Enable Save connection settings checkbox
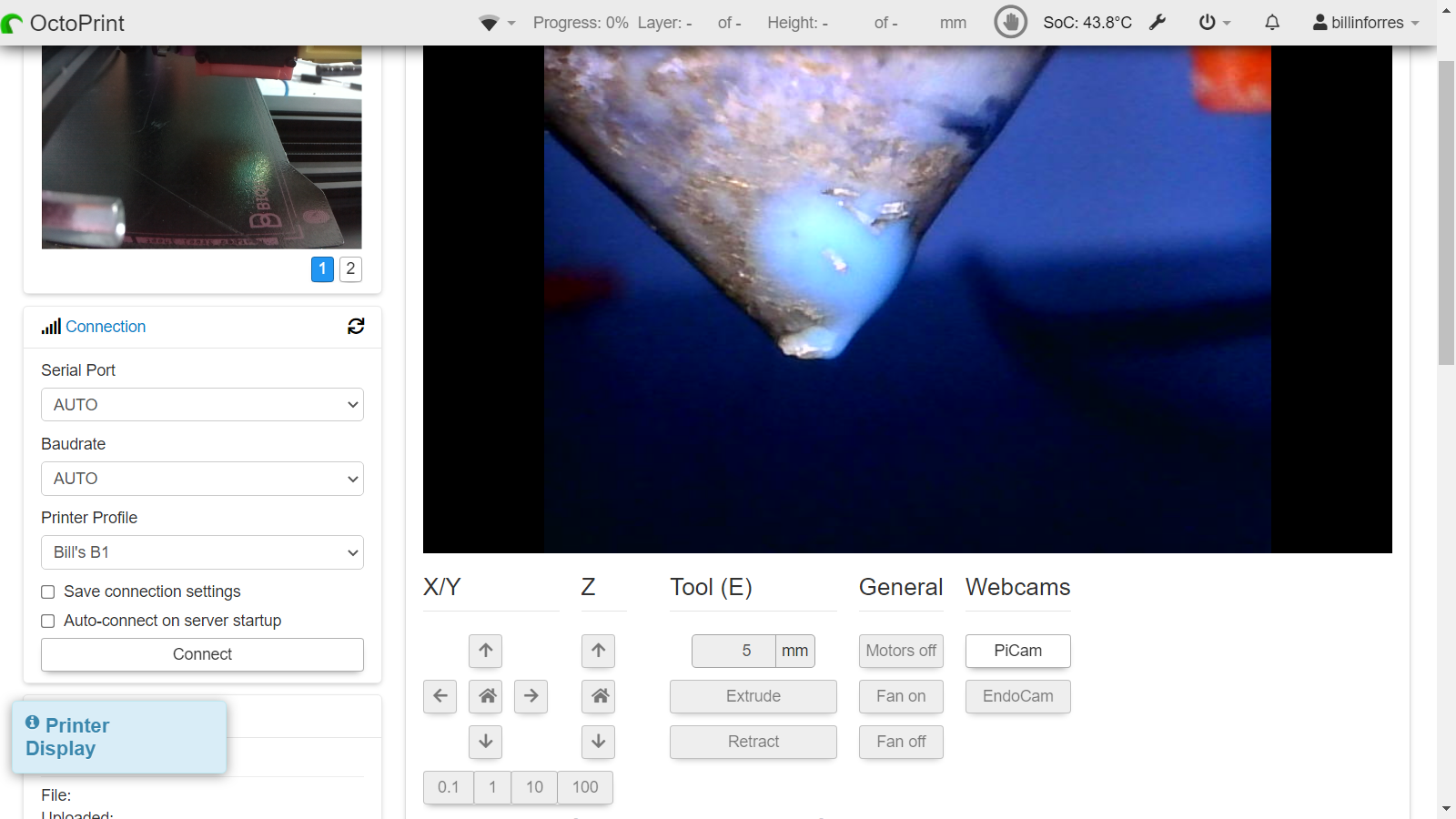 coord(48,592)
